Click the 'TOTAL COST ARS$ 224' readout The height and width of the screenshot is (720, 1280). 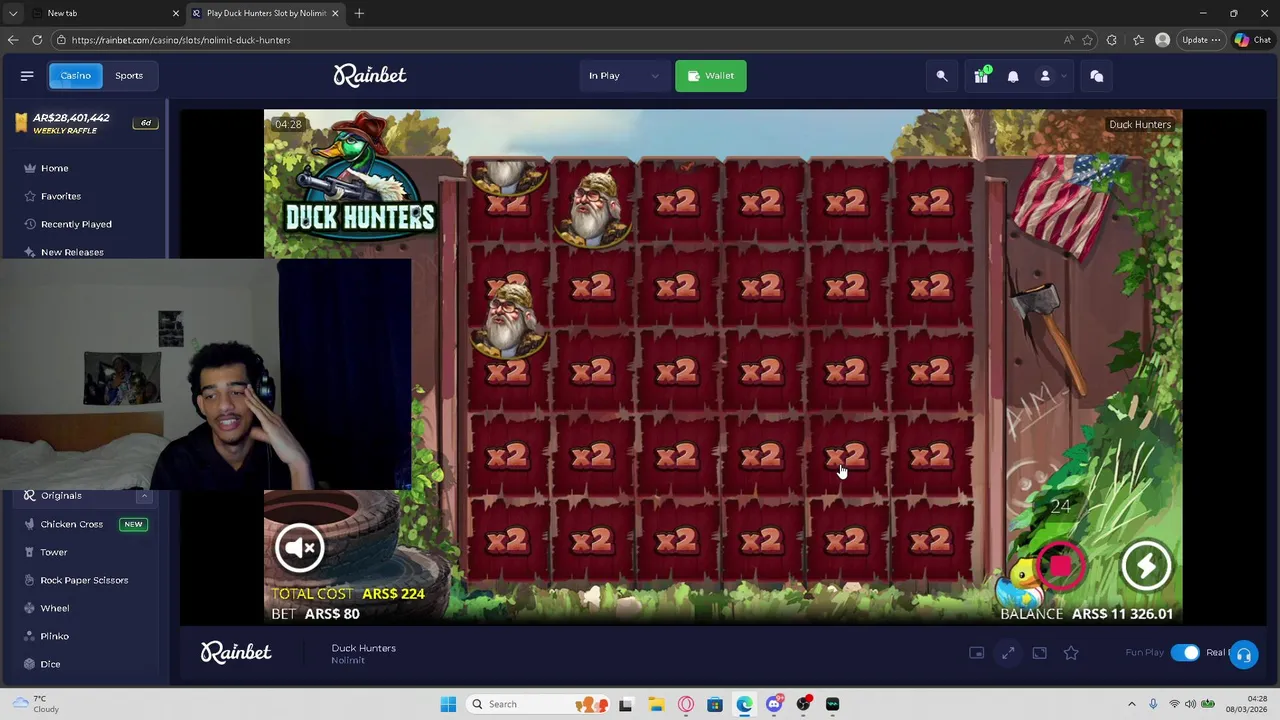coord(348,594)
